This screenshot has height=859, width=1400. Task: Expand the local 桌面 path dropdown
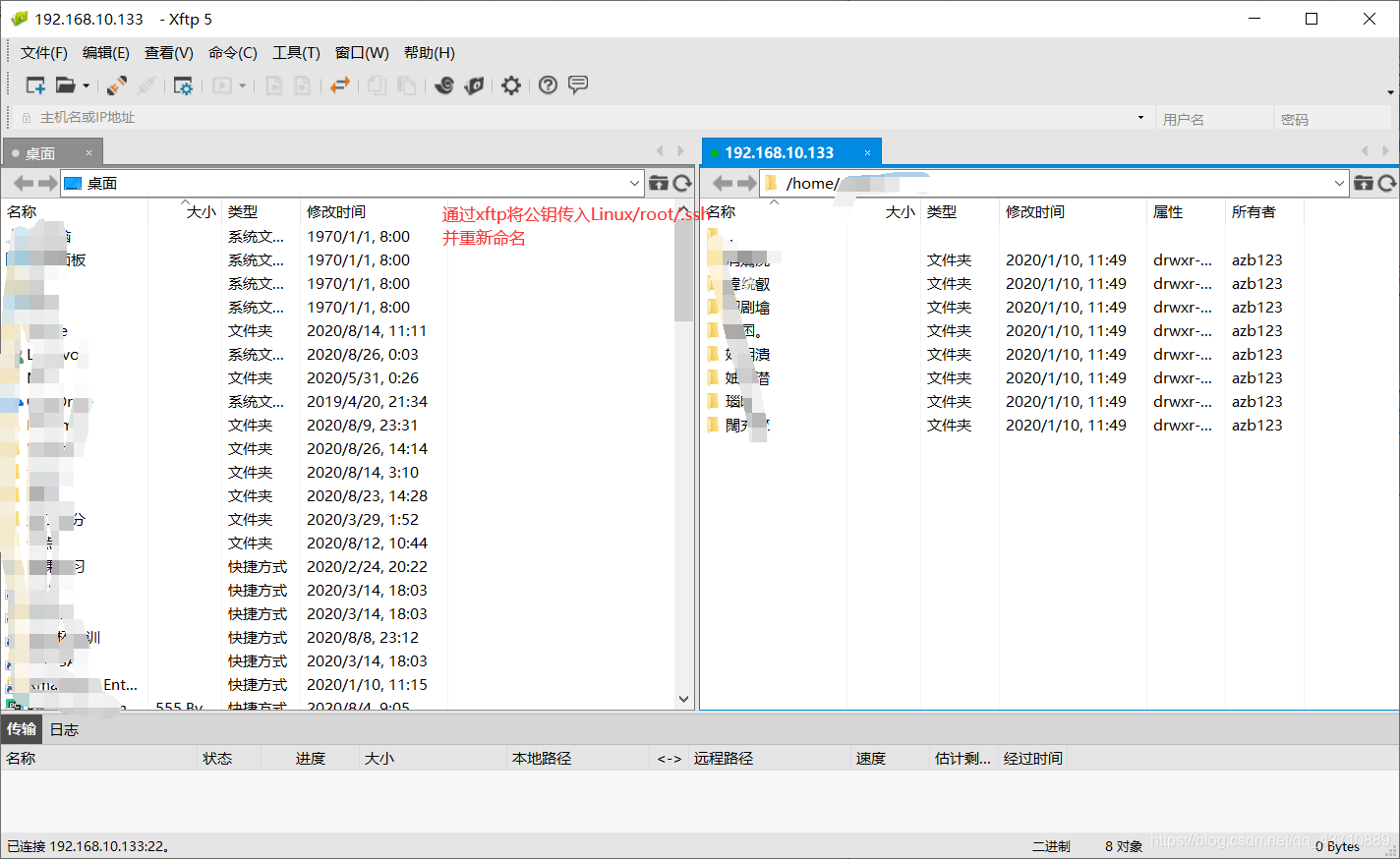click(x=634, y=183)
